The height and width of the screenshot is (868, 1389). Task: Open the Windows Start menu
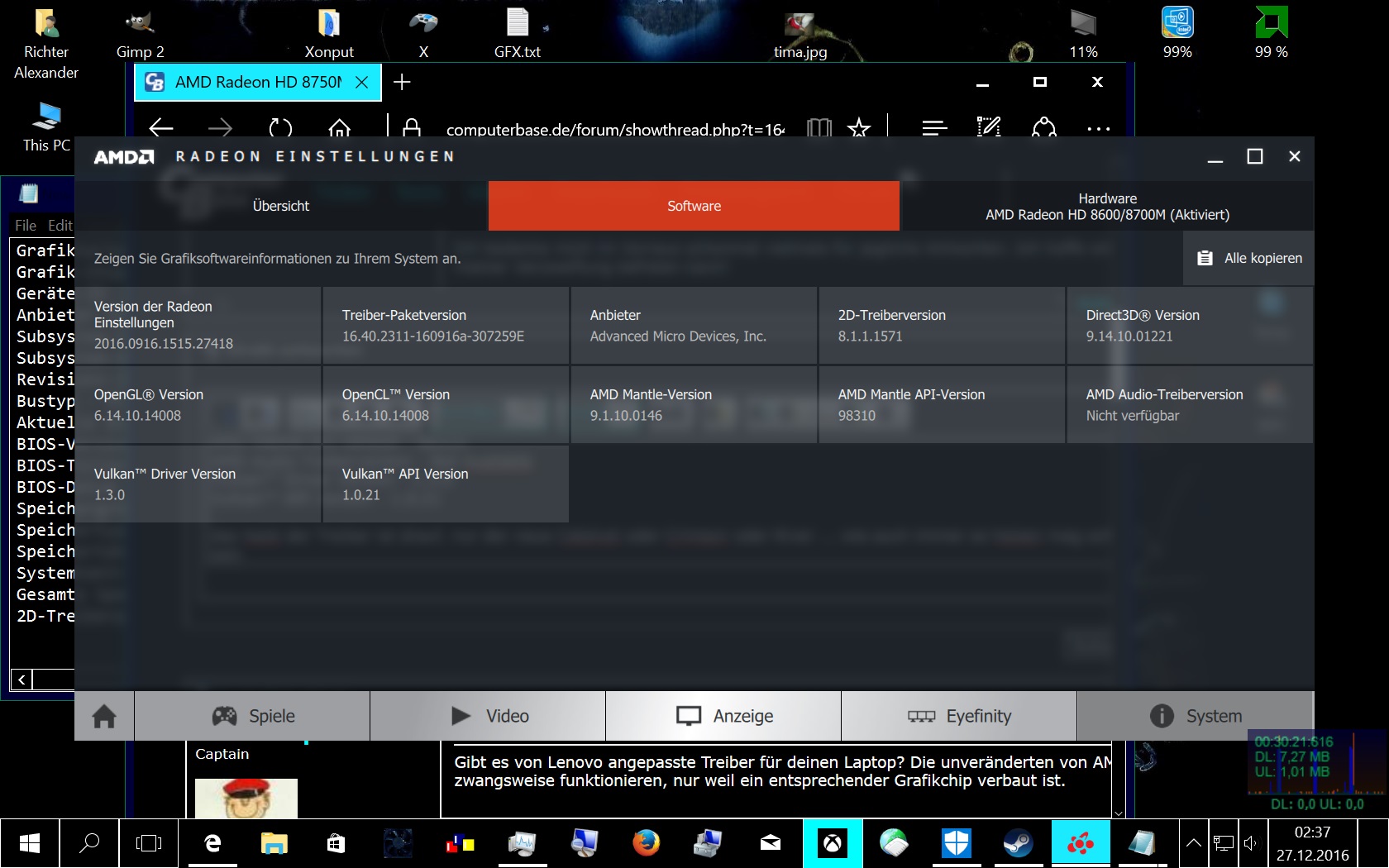30,843
